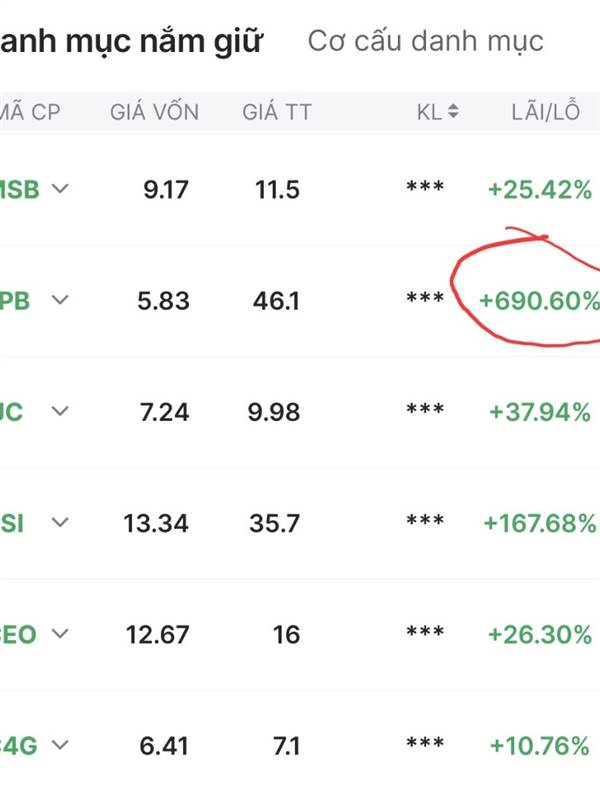Open the chevron in the 6.41 cost row
Viewport: 600px width, 800px height.
click(60, 744)
